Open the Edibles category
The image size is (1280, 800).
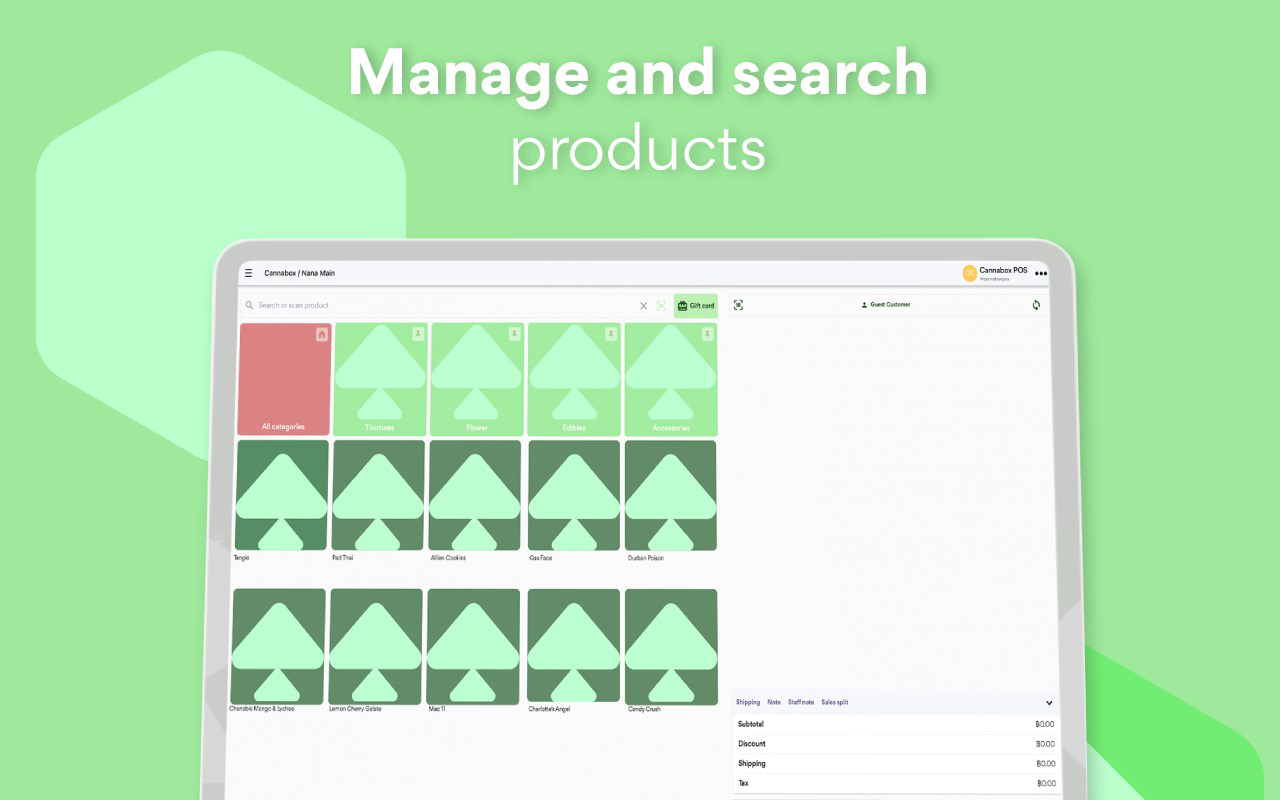574,379
